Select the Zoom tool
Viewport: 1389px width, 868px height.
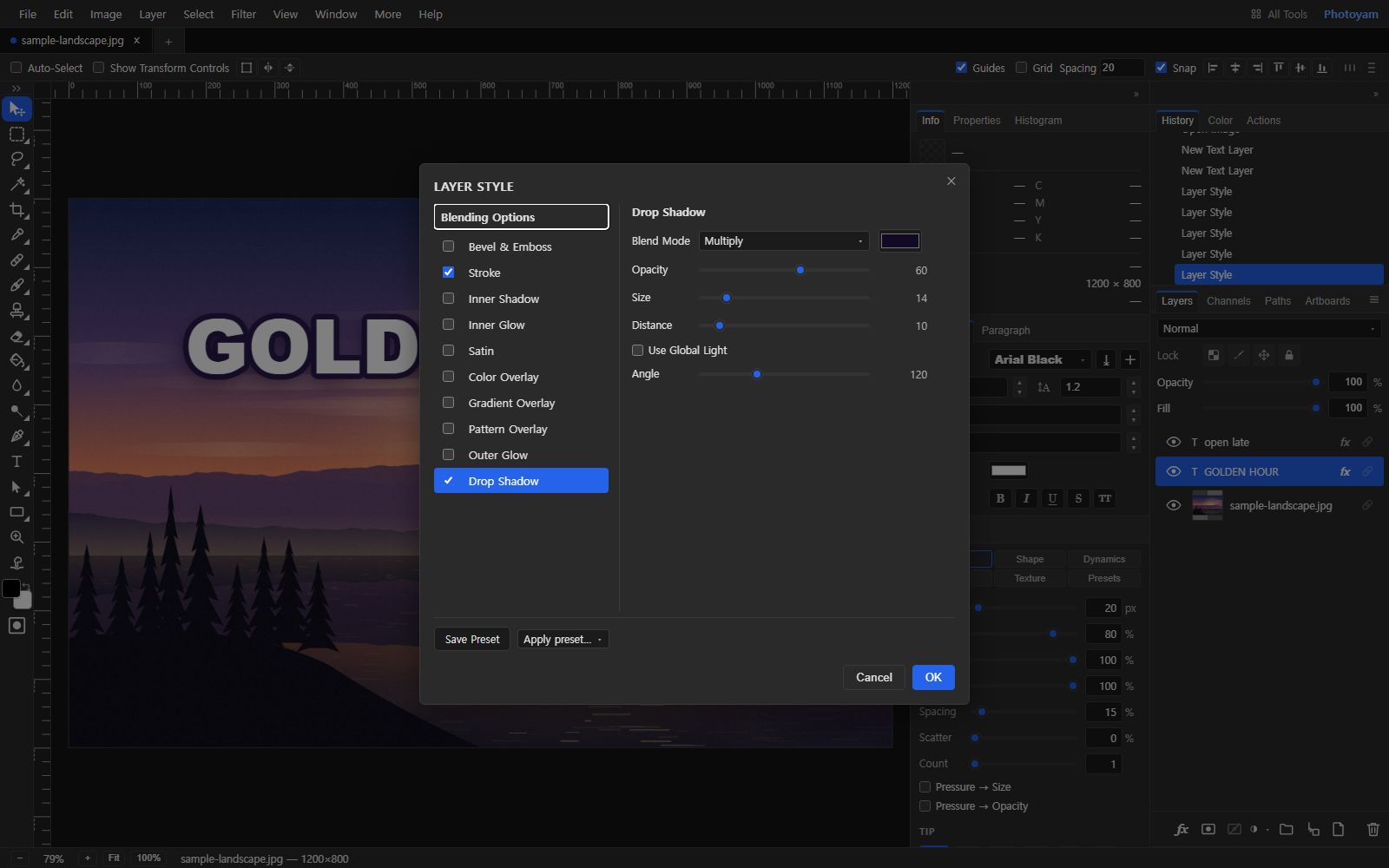(x=16, y=537)
